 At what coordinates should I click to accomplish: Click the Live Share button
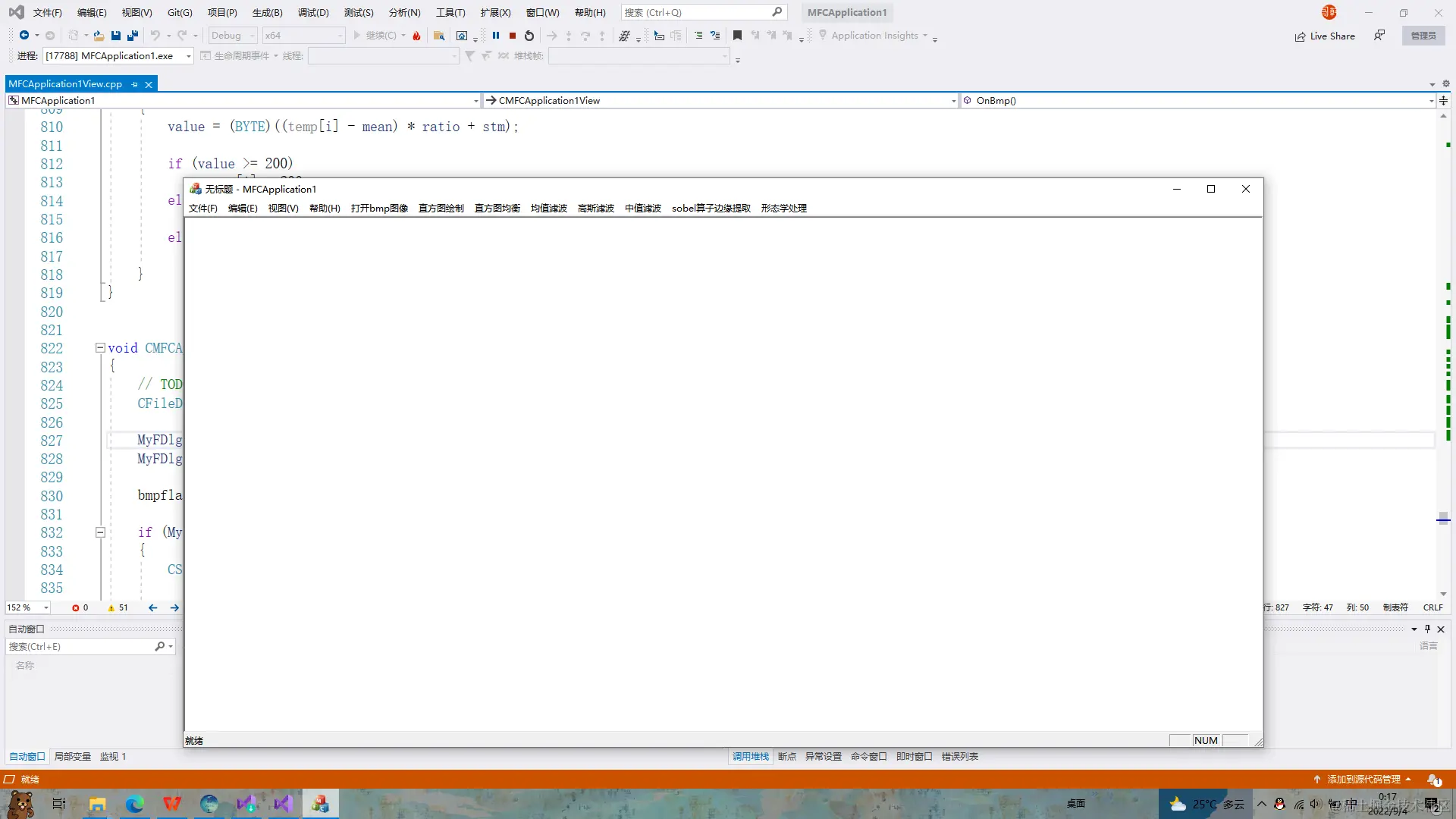point(1325,36)
